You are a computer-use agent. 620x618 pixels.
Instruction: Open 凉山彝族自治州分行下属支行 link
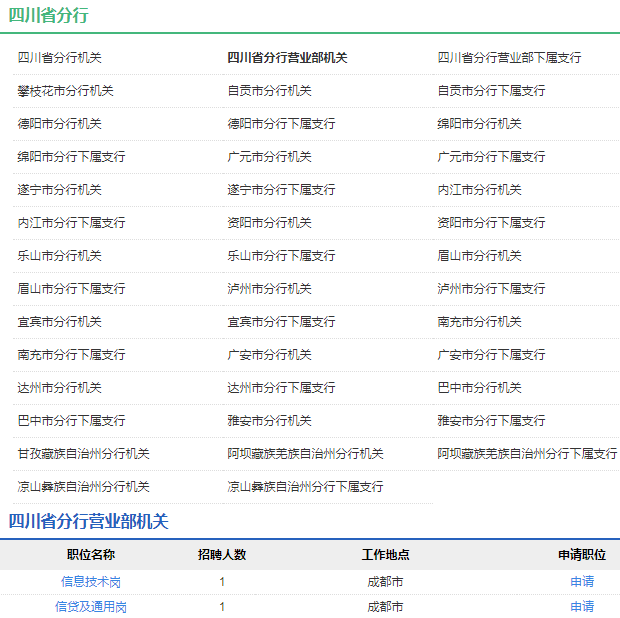click(x=305, y=487)
